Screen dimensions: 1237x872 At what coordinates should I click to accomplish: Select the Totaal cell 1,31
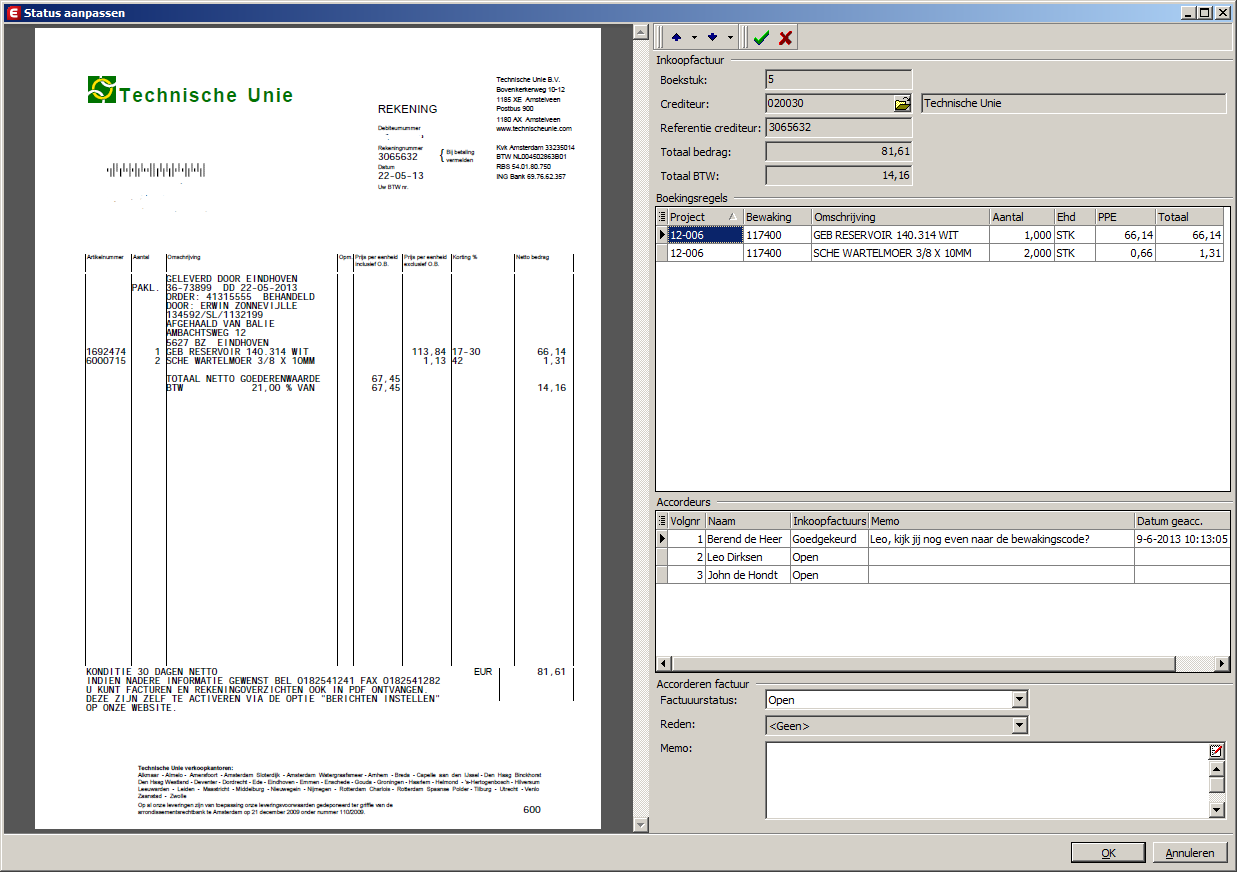1189,253
